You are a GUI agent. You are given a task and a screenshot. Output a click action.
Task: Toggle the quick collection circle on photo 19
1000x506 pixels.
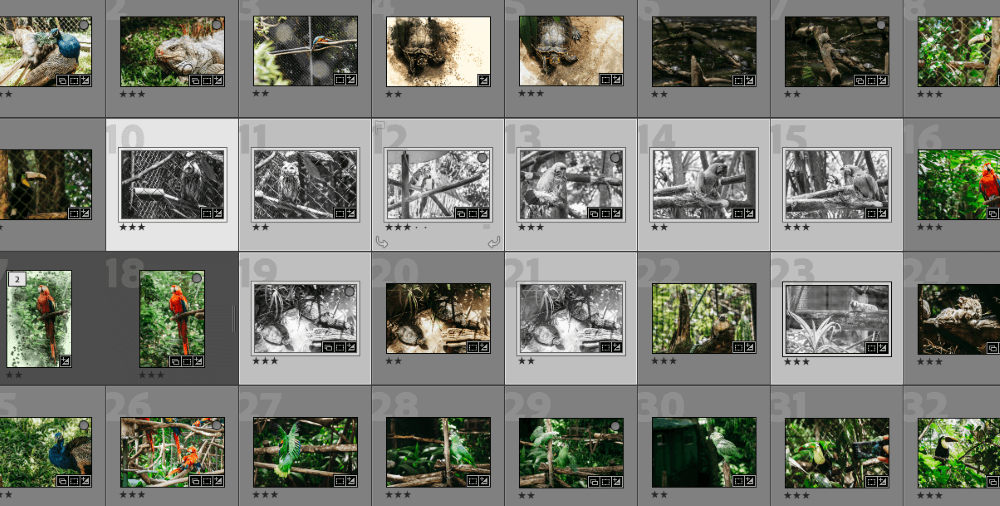(349, 291)
